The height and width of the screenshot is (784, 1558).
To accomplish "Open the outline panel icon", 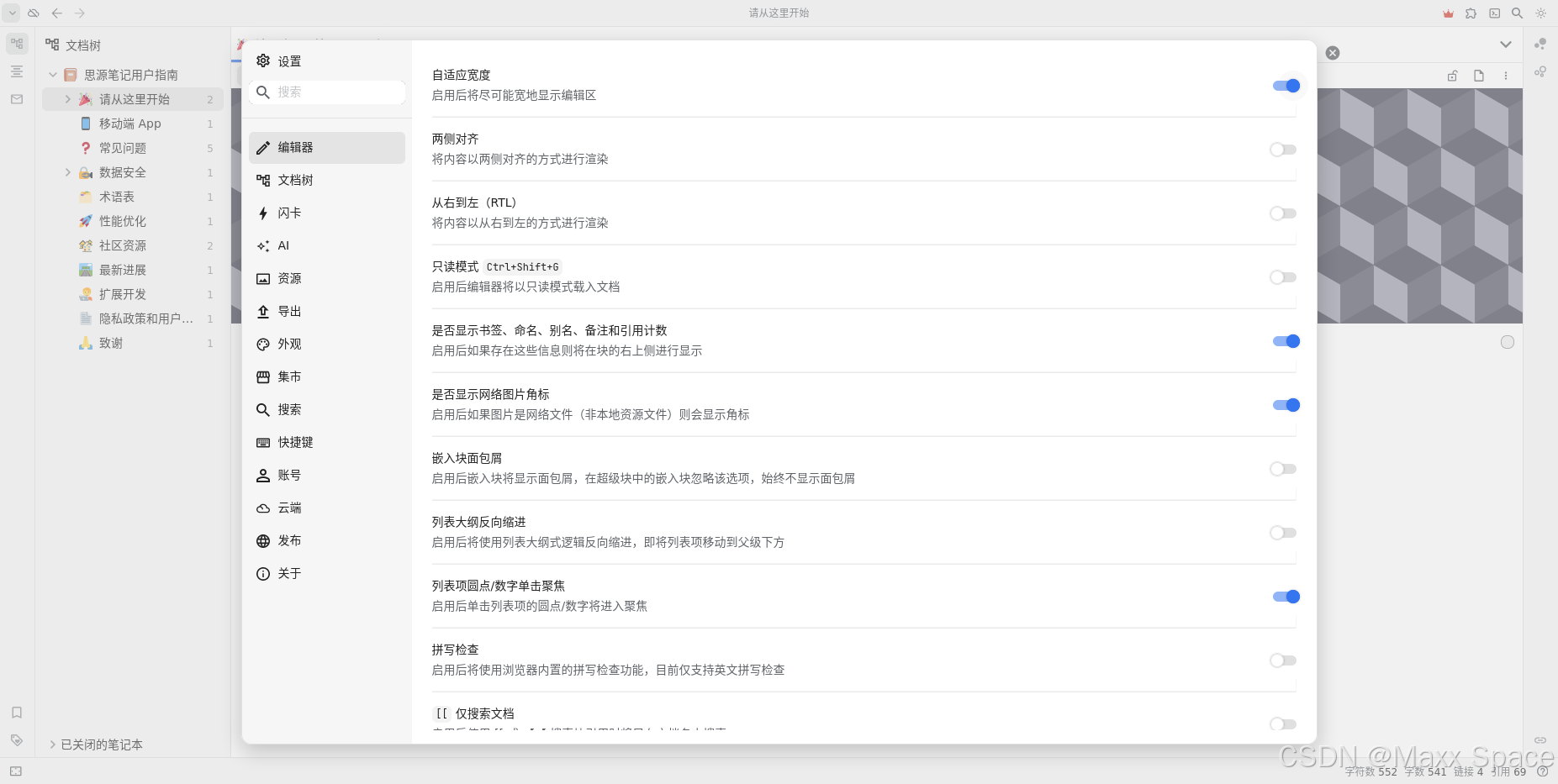I will 17,71.
